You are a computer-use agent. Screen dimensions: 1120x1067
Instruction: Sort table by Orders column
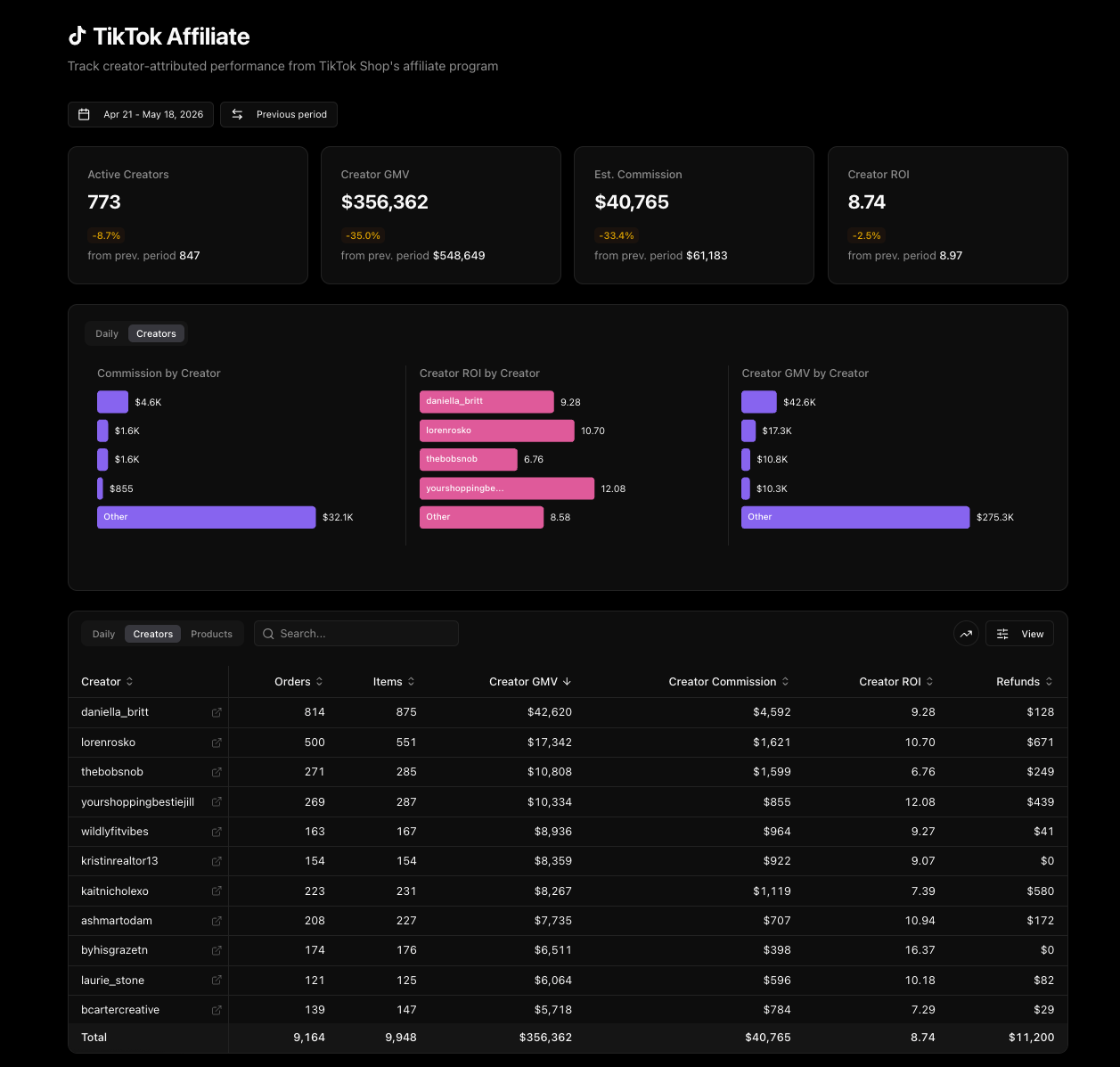(x=298, y=682)
